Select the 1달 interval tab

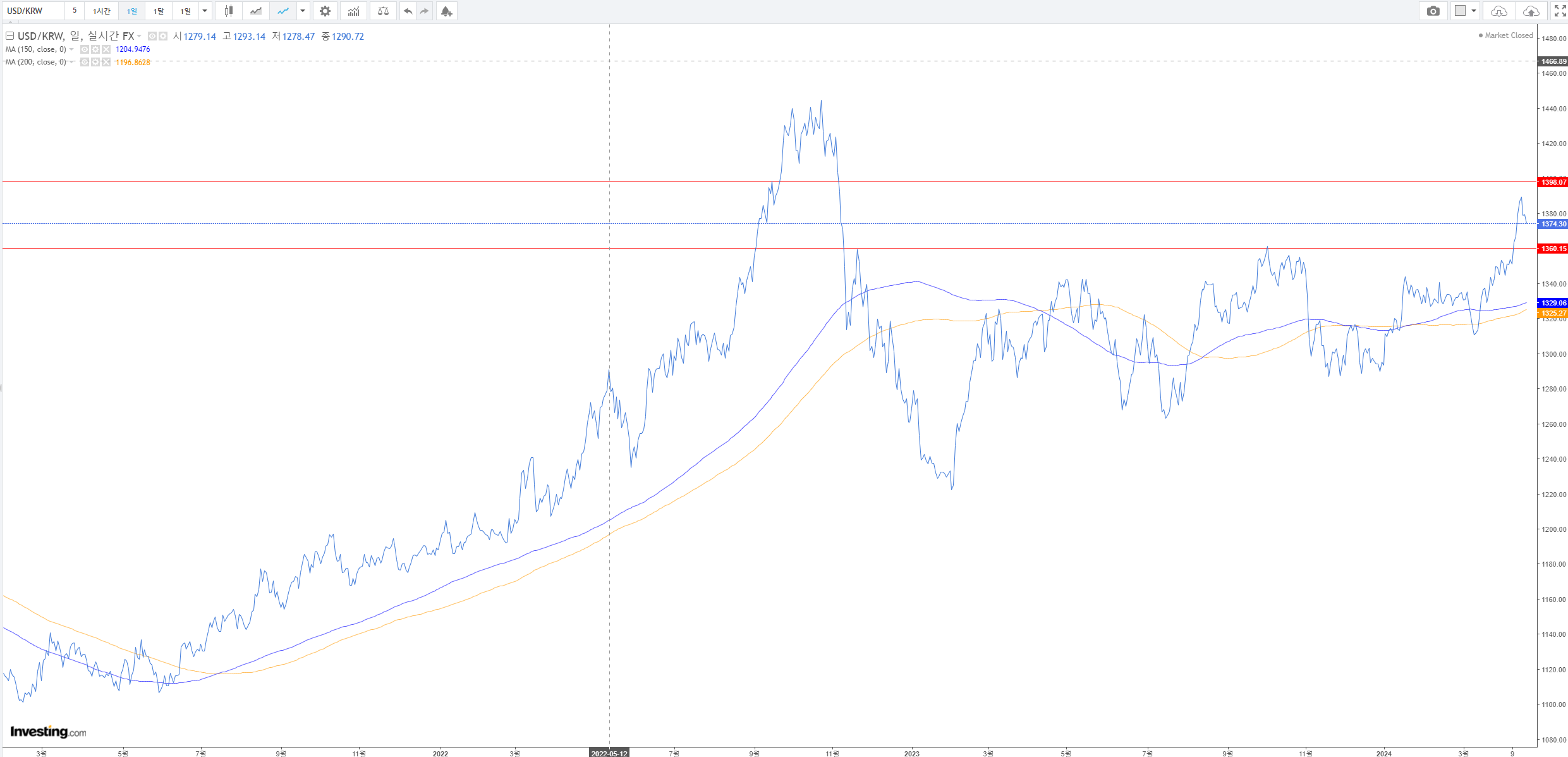point(159,11)
